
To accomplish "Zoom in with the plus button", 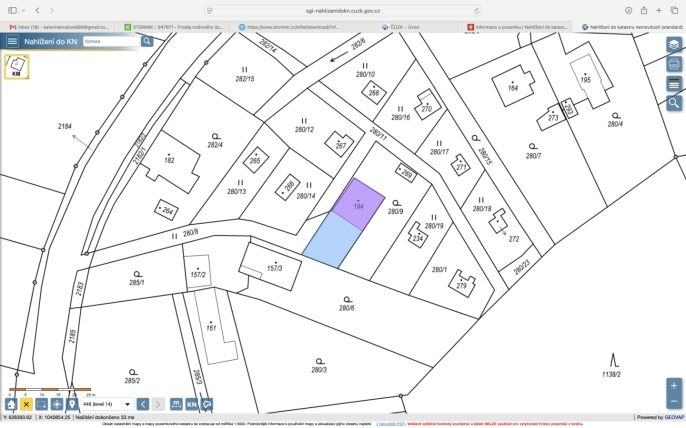I will (674, 386).
